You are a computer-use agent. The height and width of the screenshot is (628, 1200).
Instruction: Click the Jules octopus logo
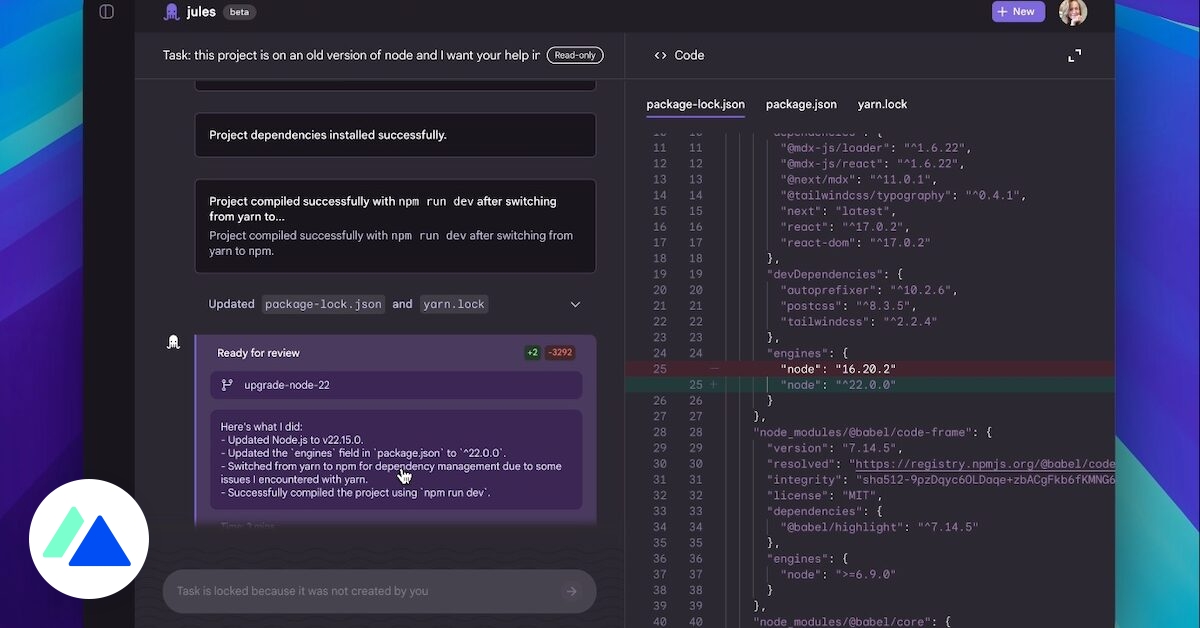[x=172, y=12]
